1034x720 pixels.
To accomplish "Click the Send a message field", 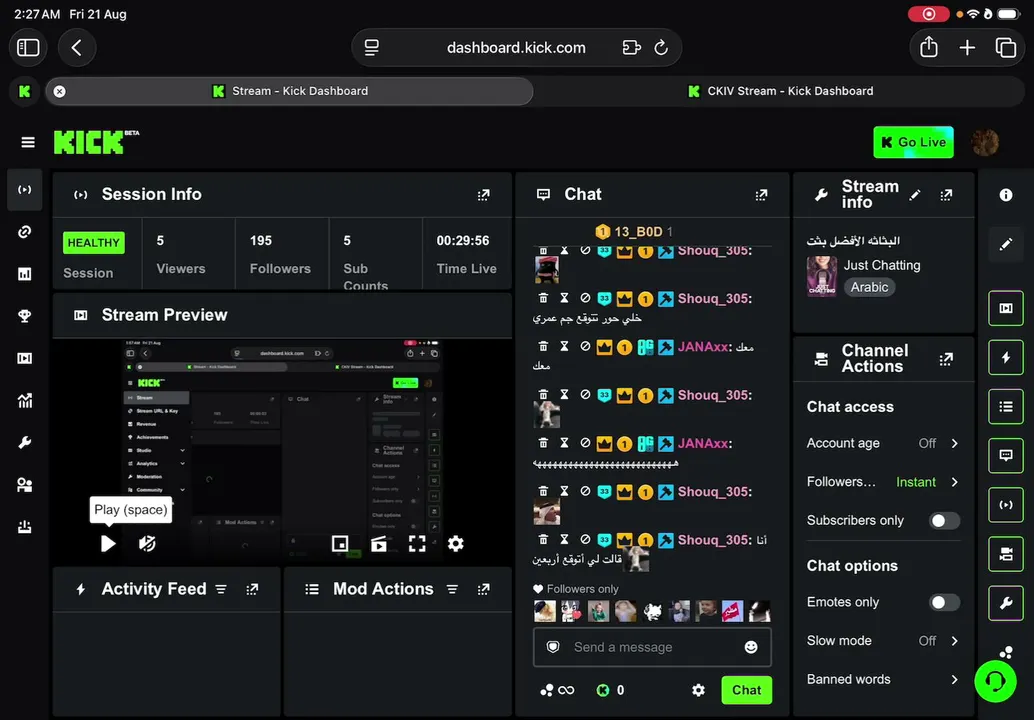I will click(x=652, y=647).
